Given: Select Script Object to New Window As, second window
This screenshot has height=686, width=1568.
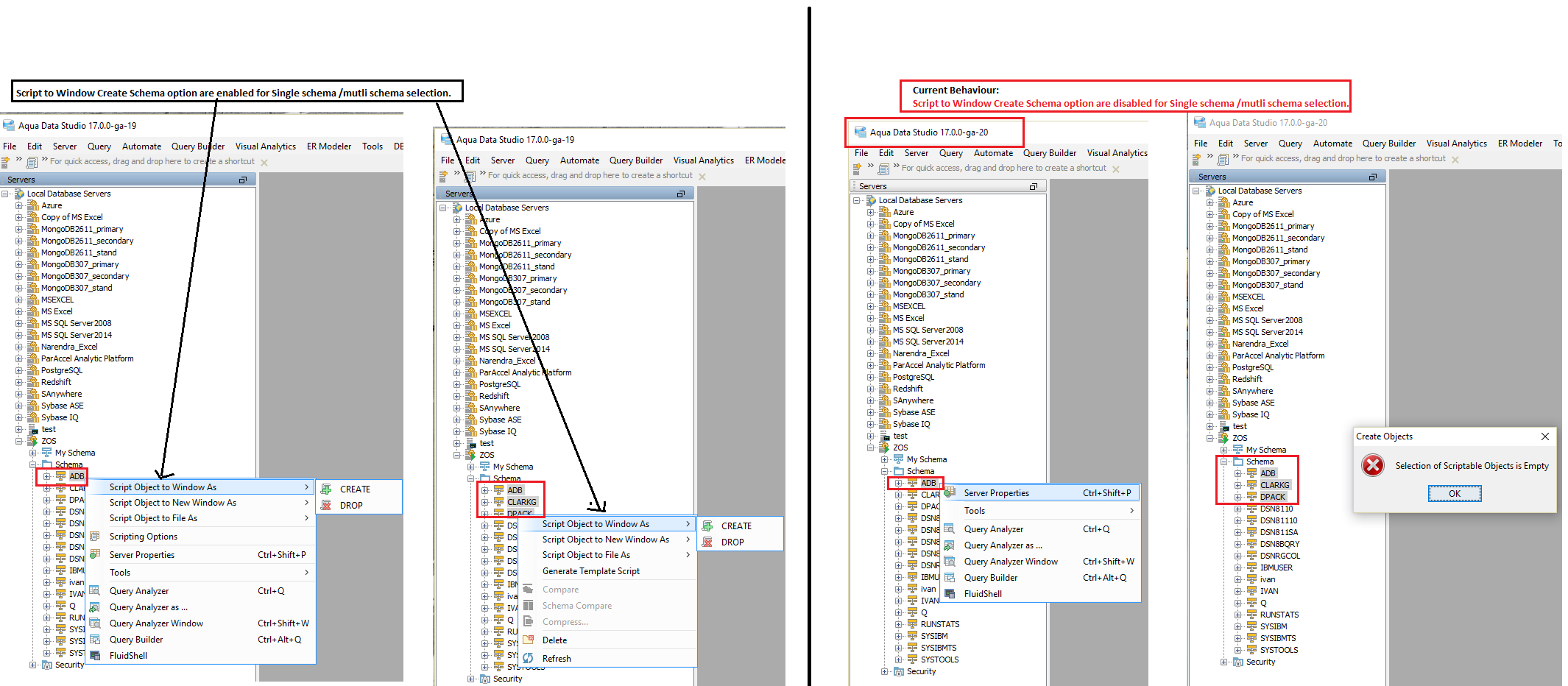Looking at the screenshot, I should [x=607, y=540].
